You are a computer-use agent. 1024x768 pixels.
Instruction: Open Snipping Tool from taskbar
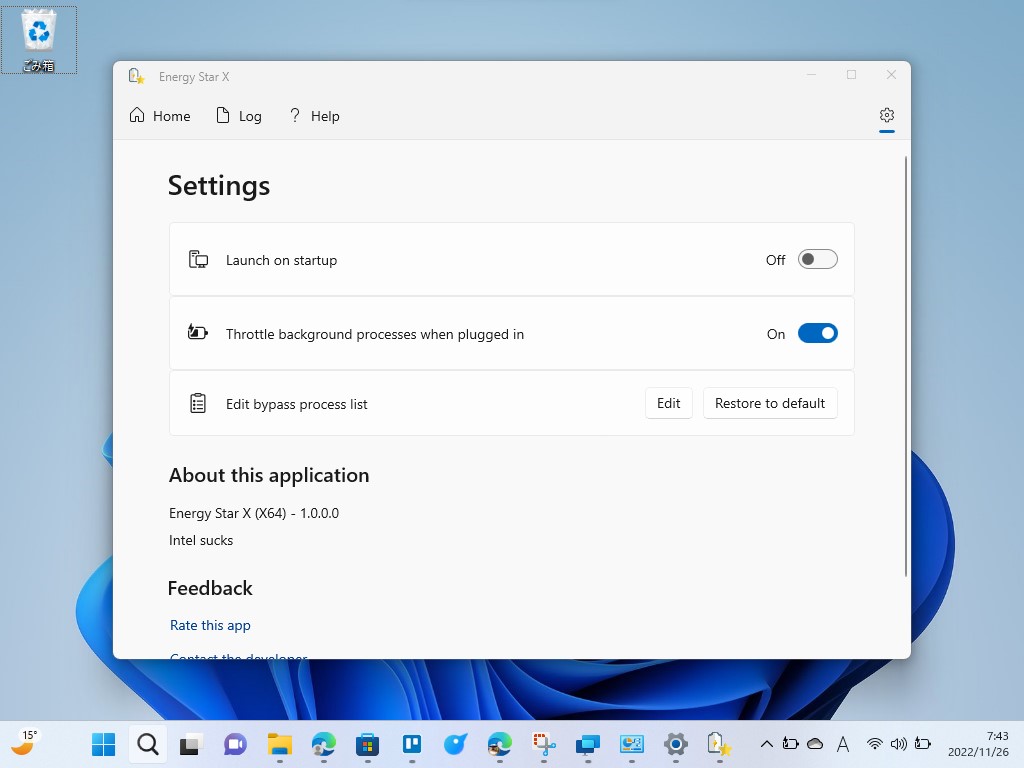543,744
